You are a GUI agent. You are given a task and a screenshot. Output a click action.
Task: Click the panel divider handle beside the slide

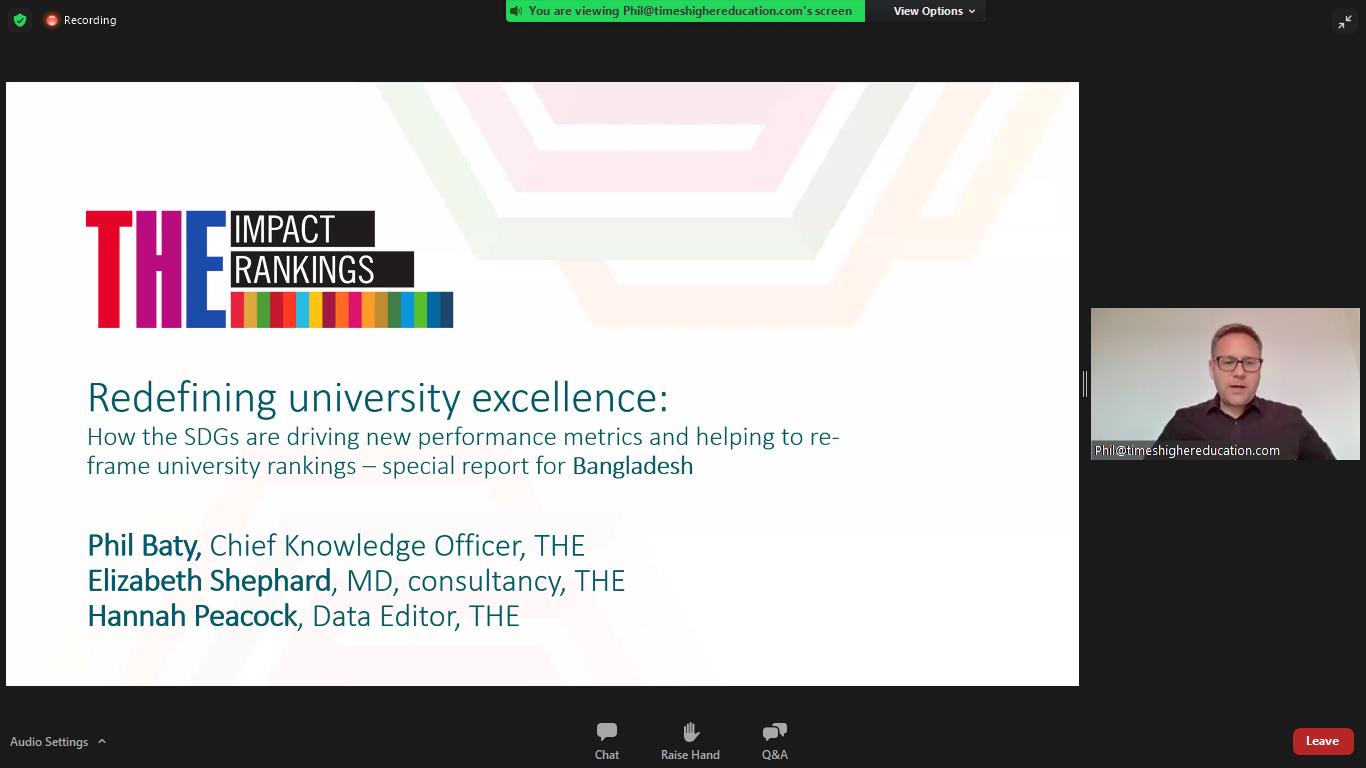pyautogui.click(x=1085, y=384)
